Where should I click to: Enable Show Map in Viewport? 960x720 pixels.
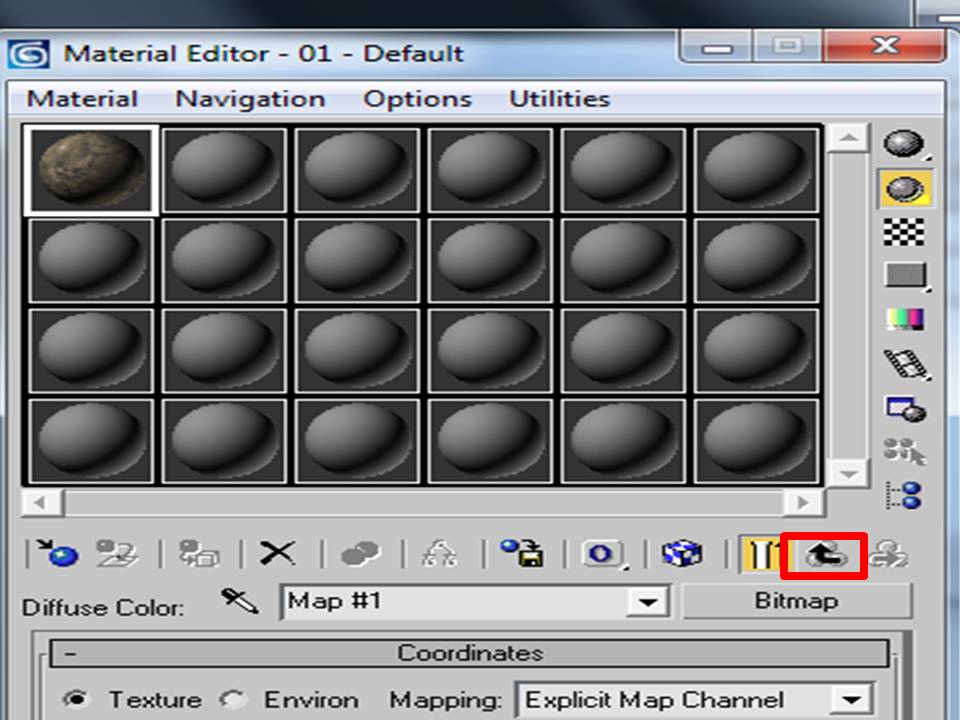click(x=685, y=553)
